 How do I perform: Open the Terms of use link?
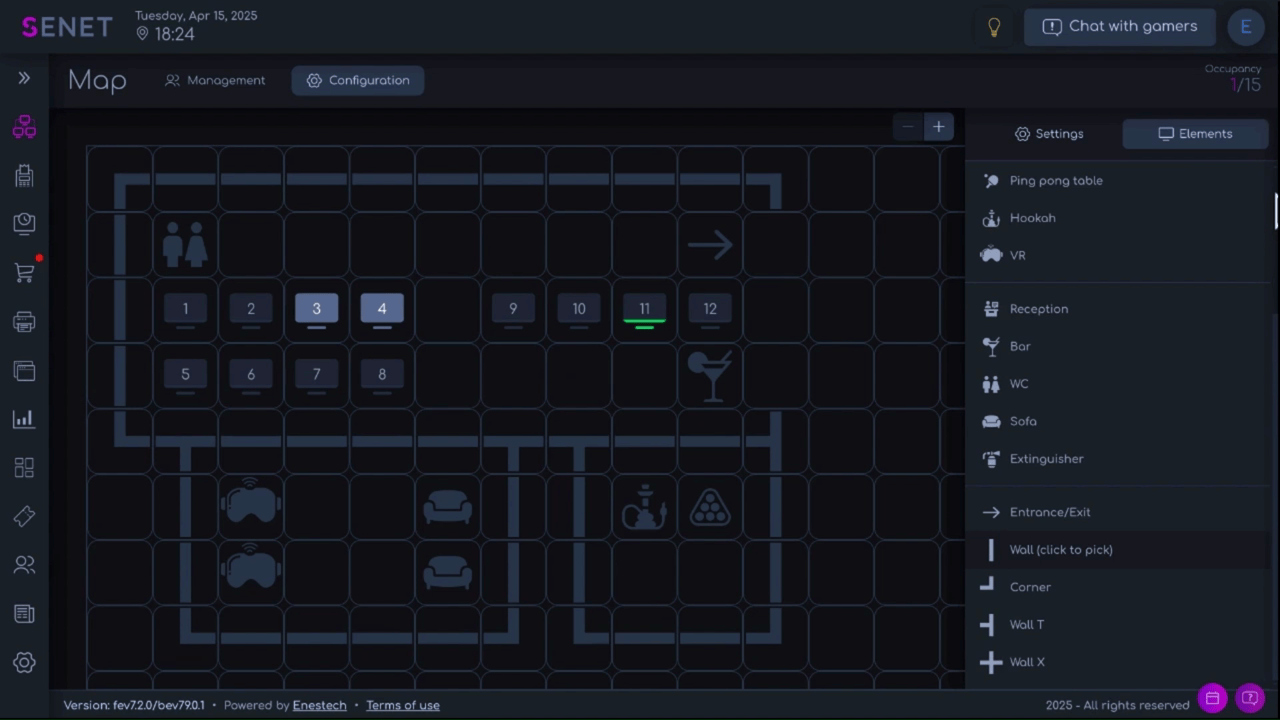click(402, 705)
